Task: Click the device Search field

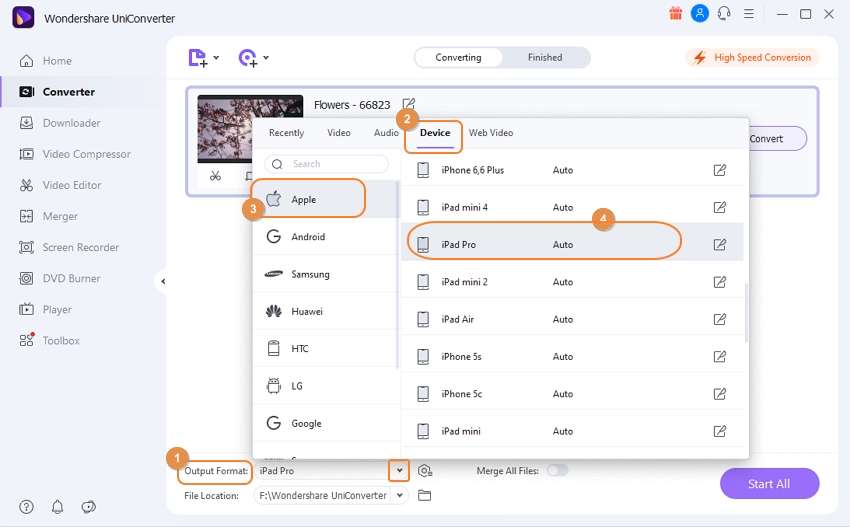Action: [x=327, y=164]
